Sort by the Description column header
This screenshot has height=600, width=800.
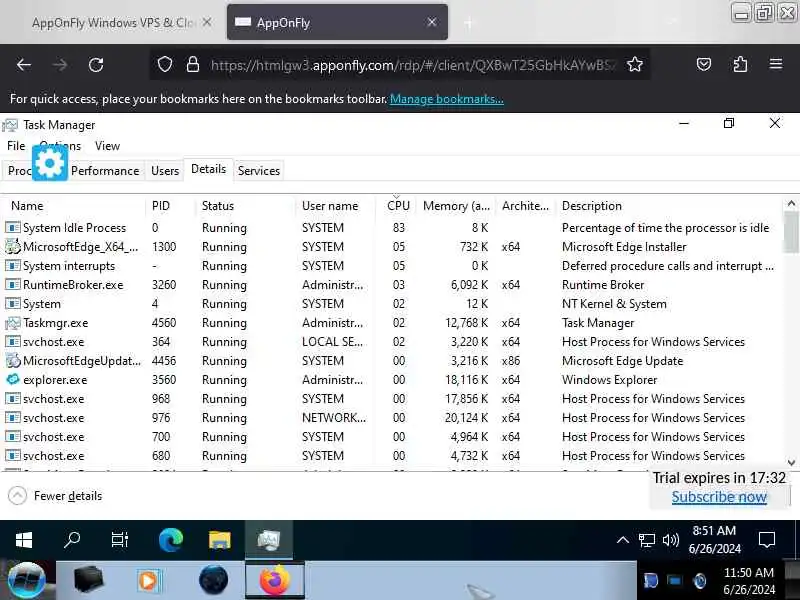click(668, 206)
